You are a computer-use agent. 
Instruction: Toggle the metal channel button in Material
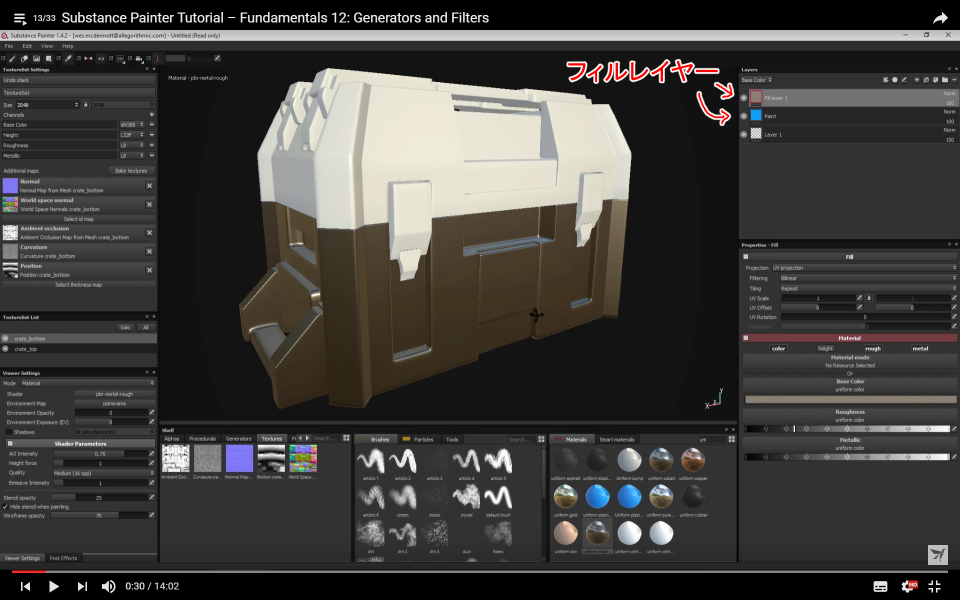pyautogui.click(x=920, y=348)
